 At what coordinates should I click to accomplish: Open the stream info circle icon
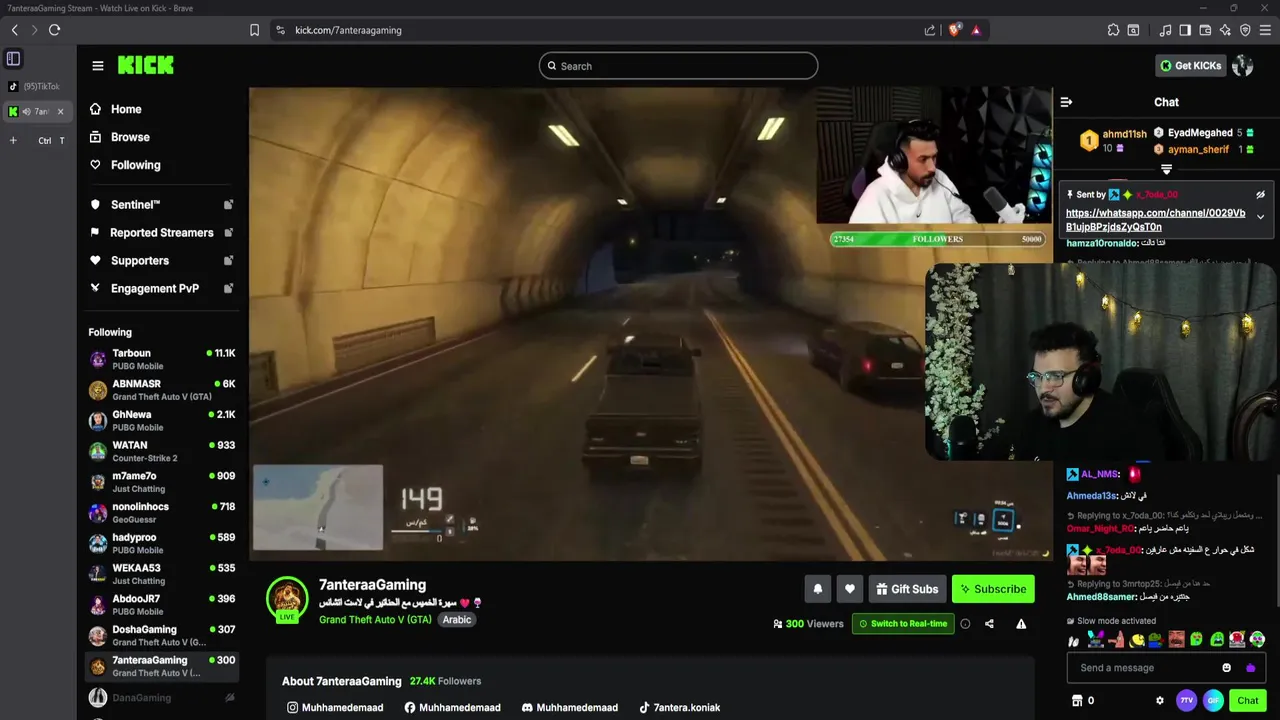[x=965, y=624]
